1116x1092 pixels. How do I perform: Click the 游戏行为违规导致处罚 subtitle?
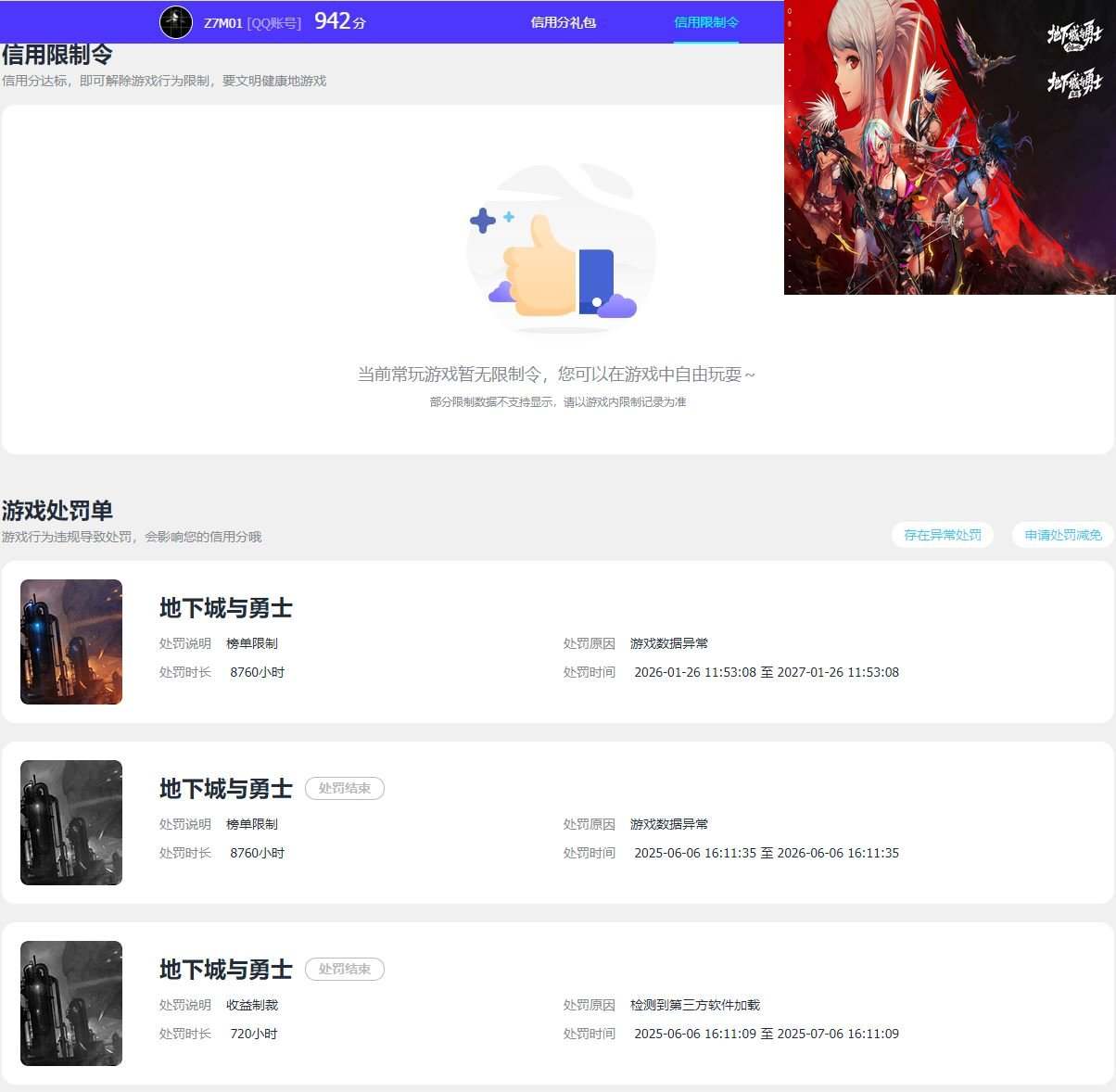point(132,537)
